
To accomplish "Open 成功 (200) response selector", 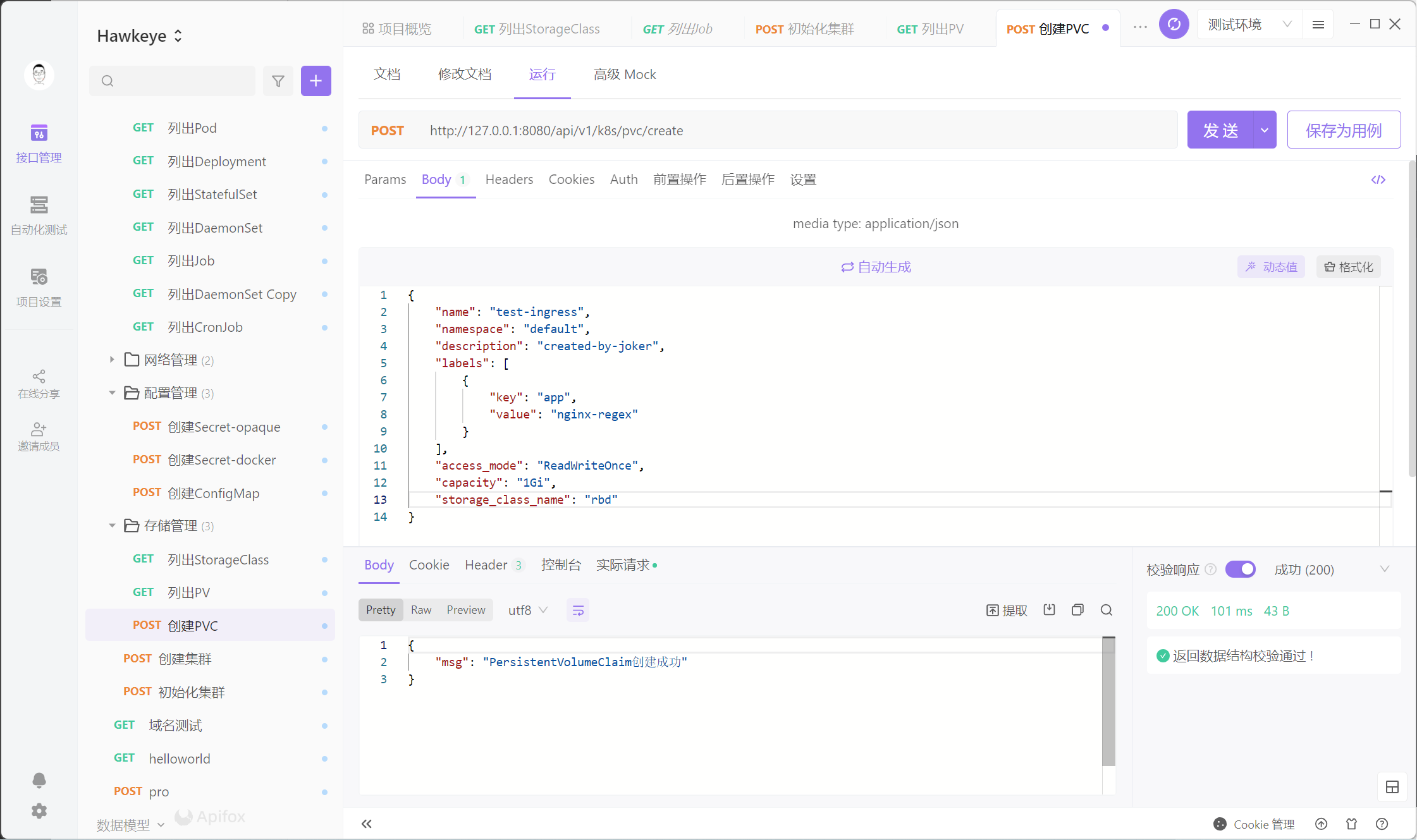I will point(1332,569).
